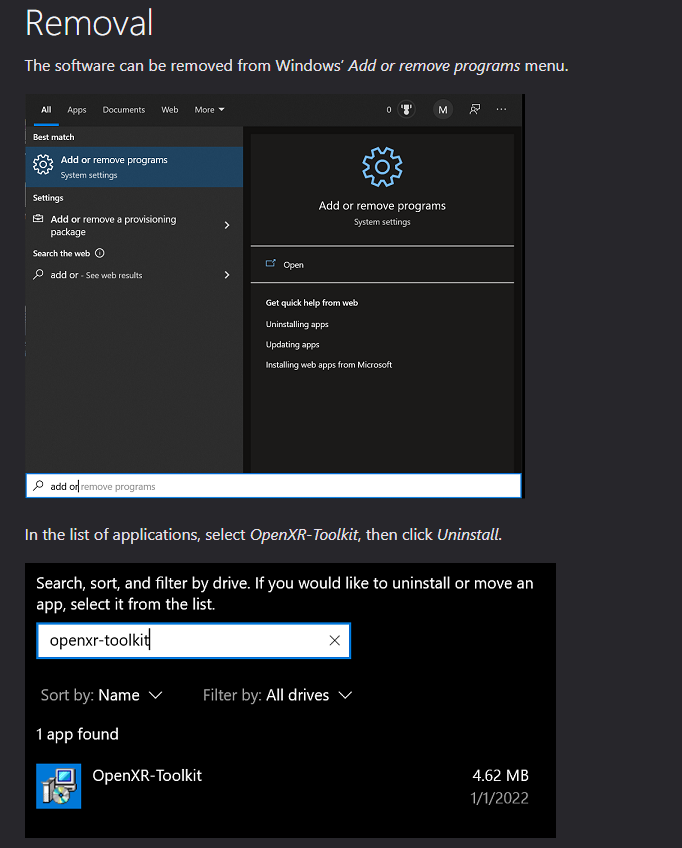This screenshot has width=682, height=848.
Task: Open the M user account avatar
Action: click(x=442, y=110)
